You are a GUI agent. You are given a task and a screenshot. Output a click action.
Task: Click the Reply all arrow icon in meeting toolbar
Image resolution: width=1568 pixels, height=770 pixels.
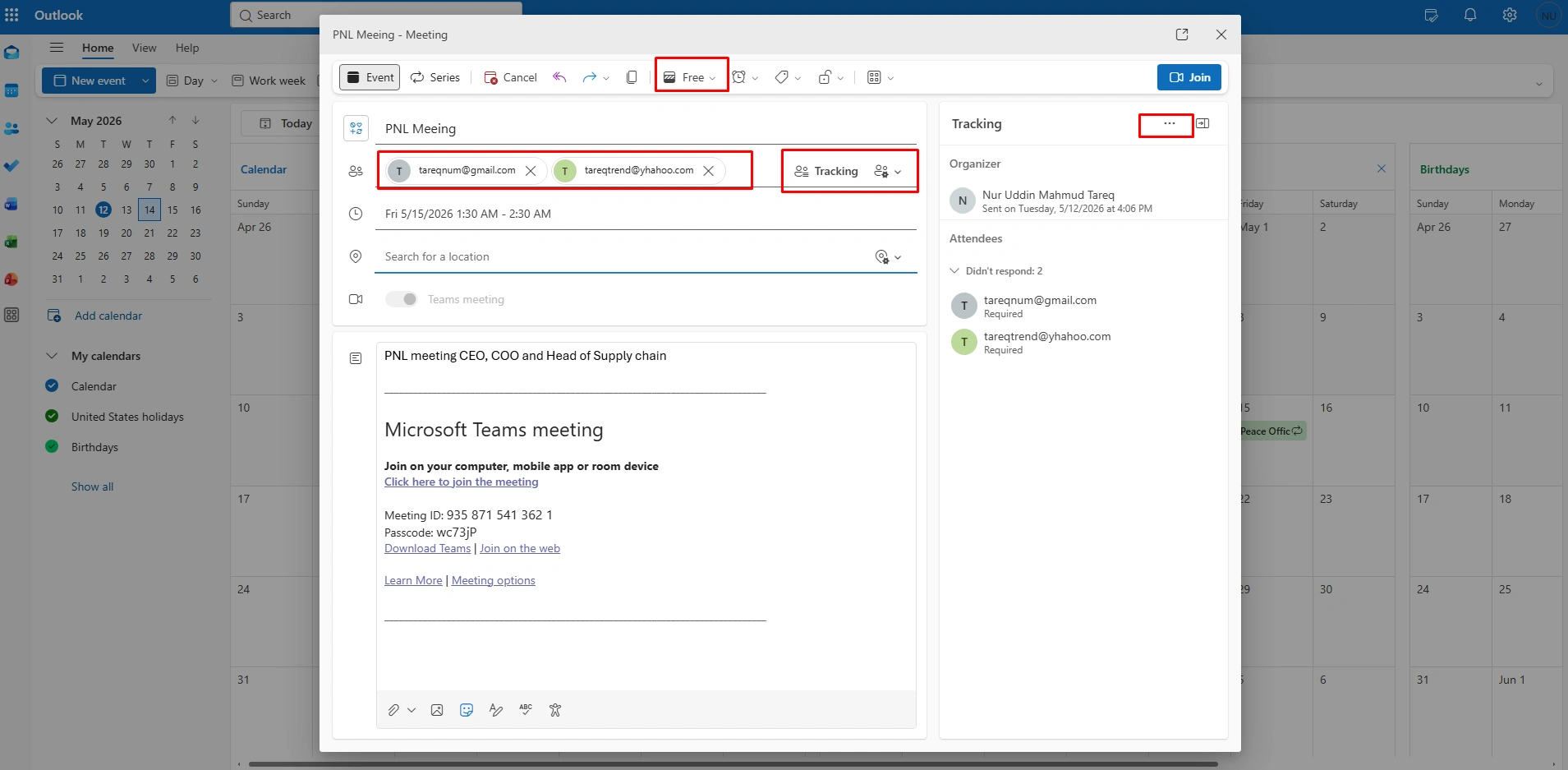click(x=559, y=77)
